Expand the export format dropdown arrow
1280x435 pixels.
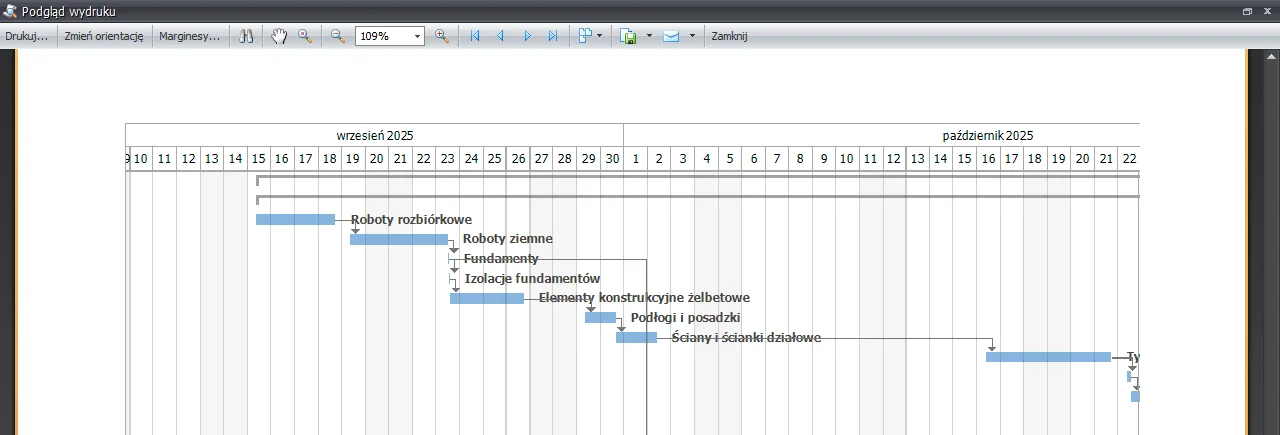coord(649,36)
